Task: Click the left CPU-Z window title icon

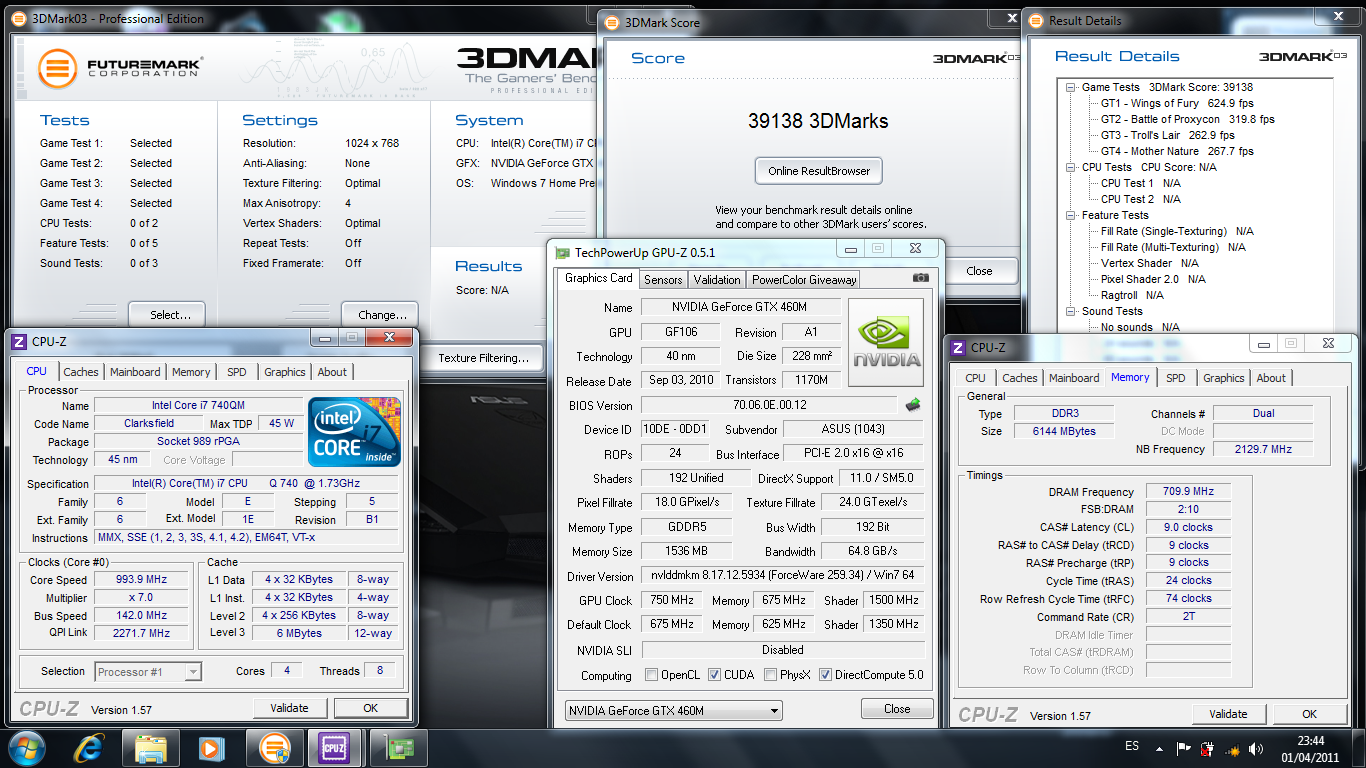Action: click(18, 341)
